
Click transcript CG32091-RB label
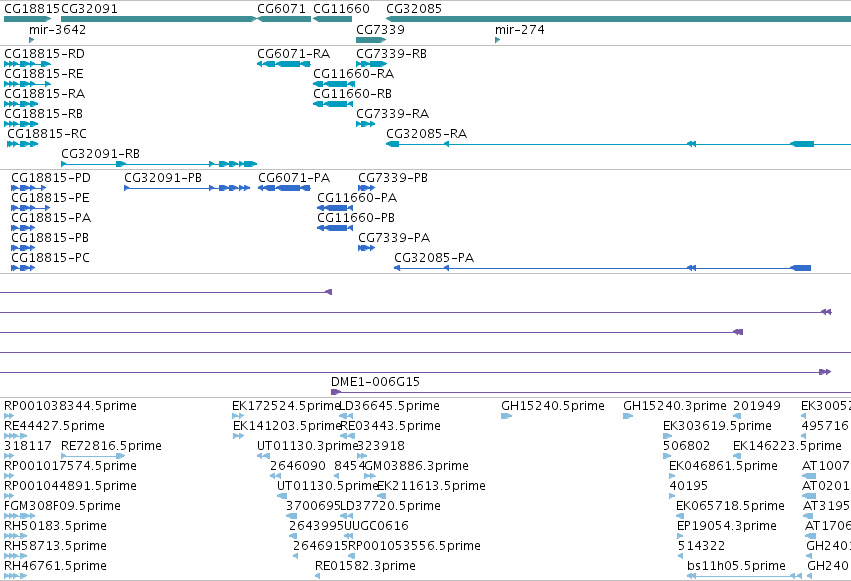[100, 154]
